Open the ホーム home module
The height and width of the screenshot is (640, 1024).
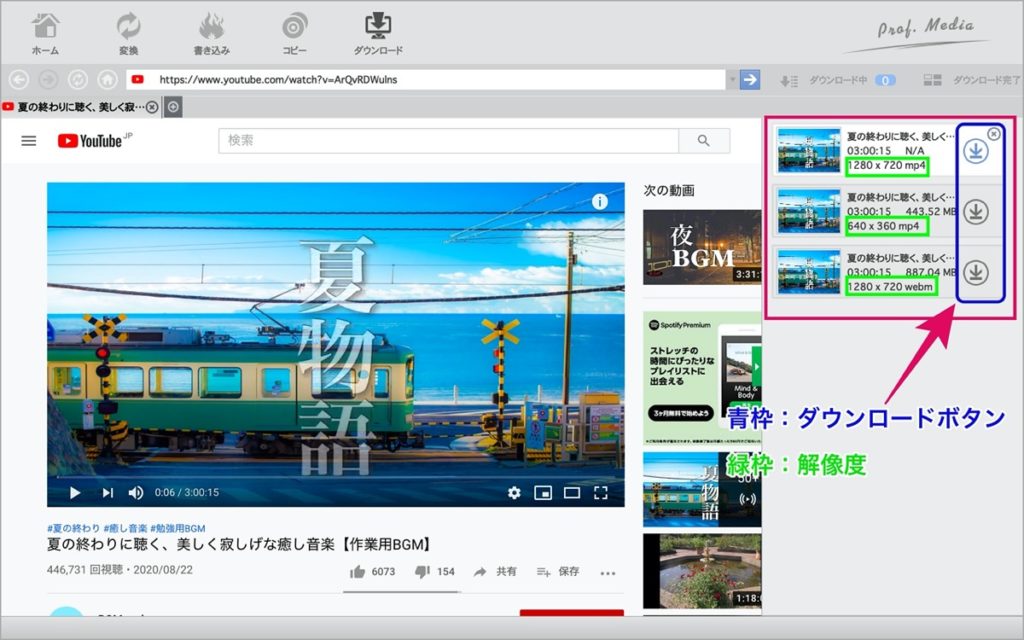pos(45,33)
